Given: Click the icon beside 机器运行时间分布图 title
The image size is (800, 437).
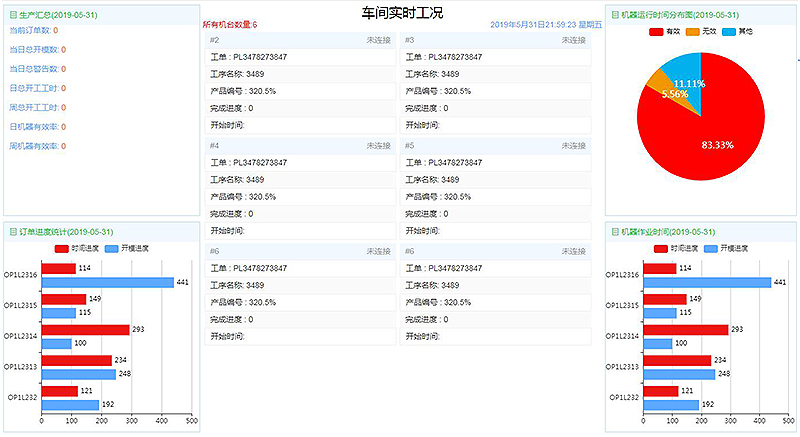Looking at the screenshot, I should click(614, 15).
